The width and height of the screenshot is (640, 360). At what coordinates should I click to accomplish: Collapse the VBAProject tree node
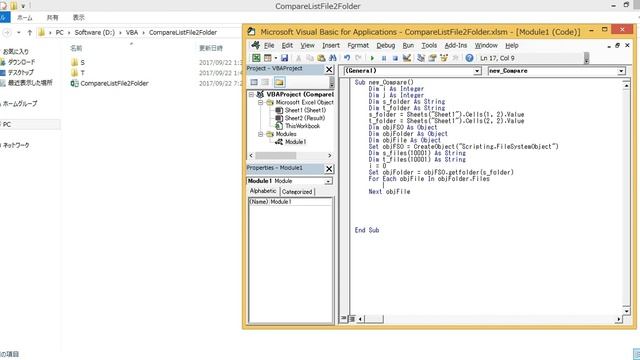(251, 94)
